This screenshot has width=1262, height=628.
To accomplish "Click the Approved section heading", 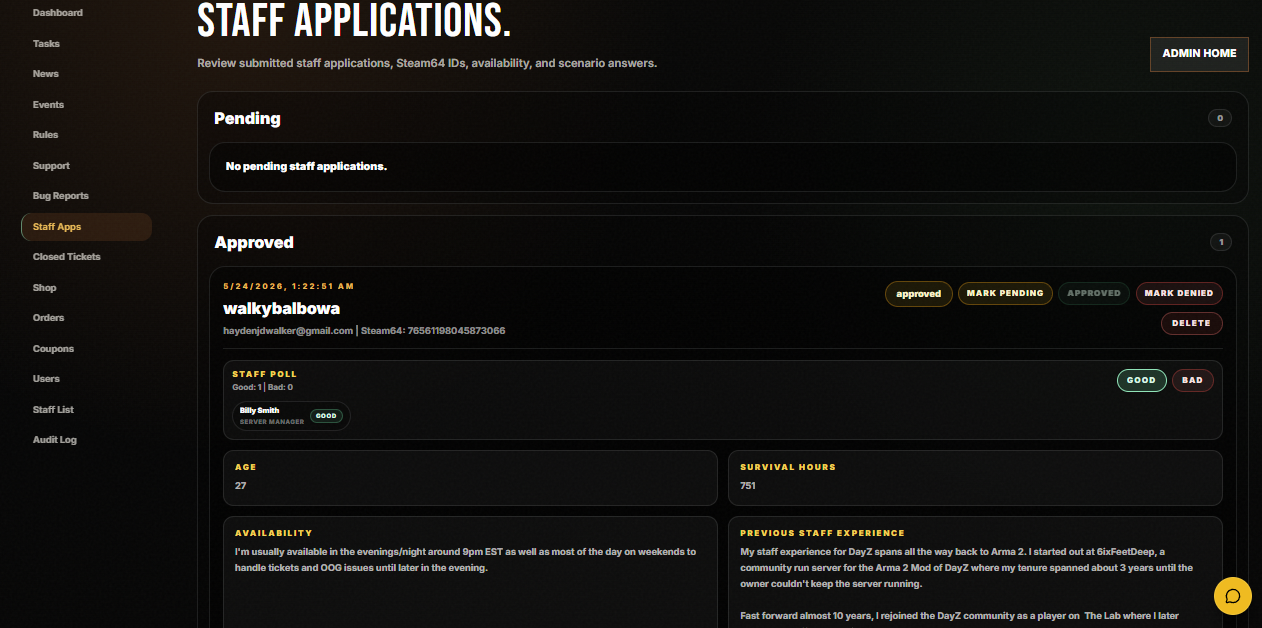I will pyautogui.click(x=254, y=243).
